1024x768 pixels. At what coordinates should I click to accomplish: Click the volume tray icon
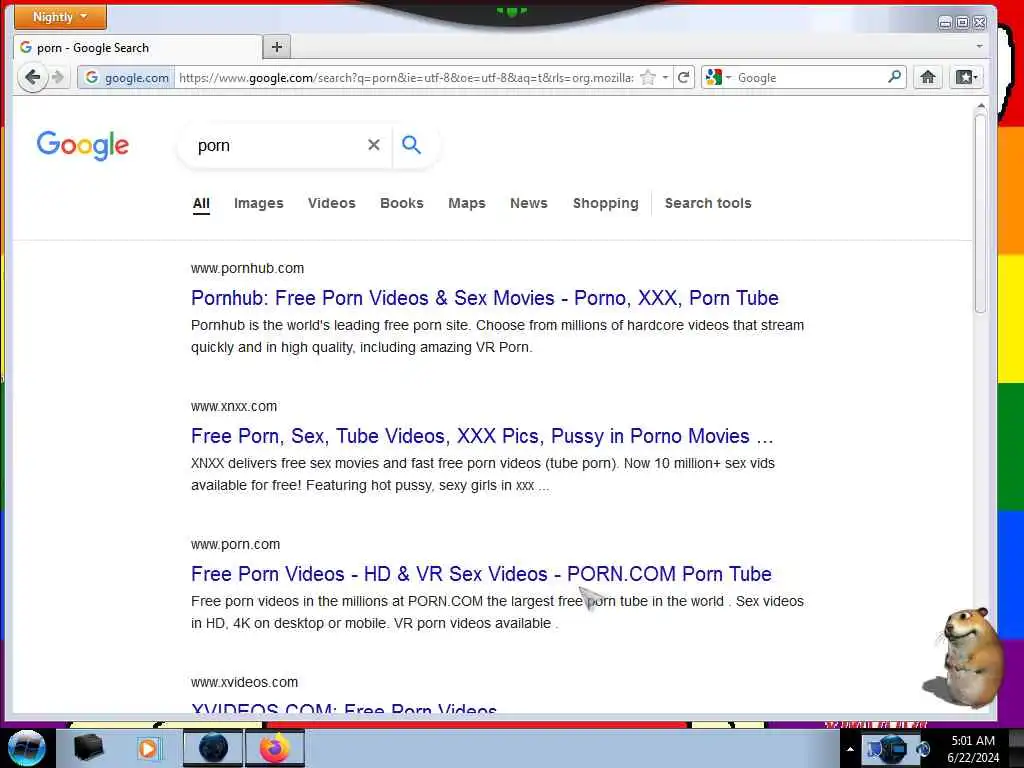click(x=923, y=749)
